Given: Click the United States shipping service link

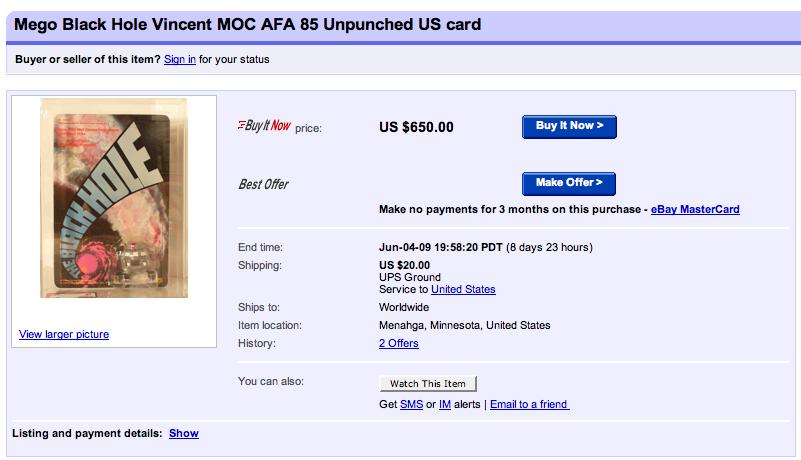Looking at the screenshot, I should tap(463, 289).
